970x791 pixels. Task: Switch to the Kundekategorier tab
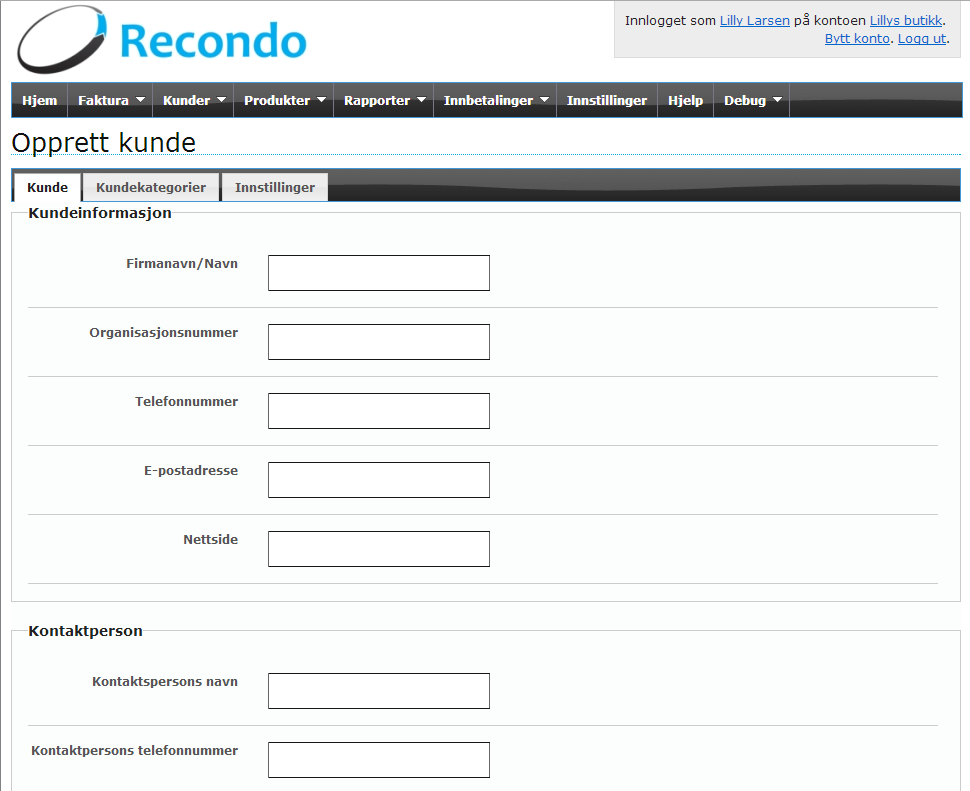click(x=151, y=187)
